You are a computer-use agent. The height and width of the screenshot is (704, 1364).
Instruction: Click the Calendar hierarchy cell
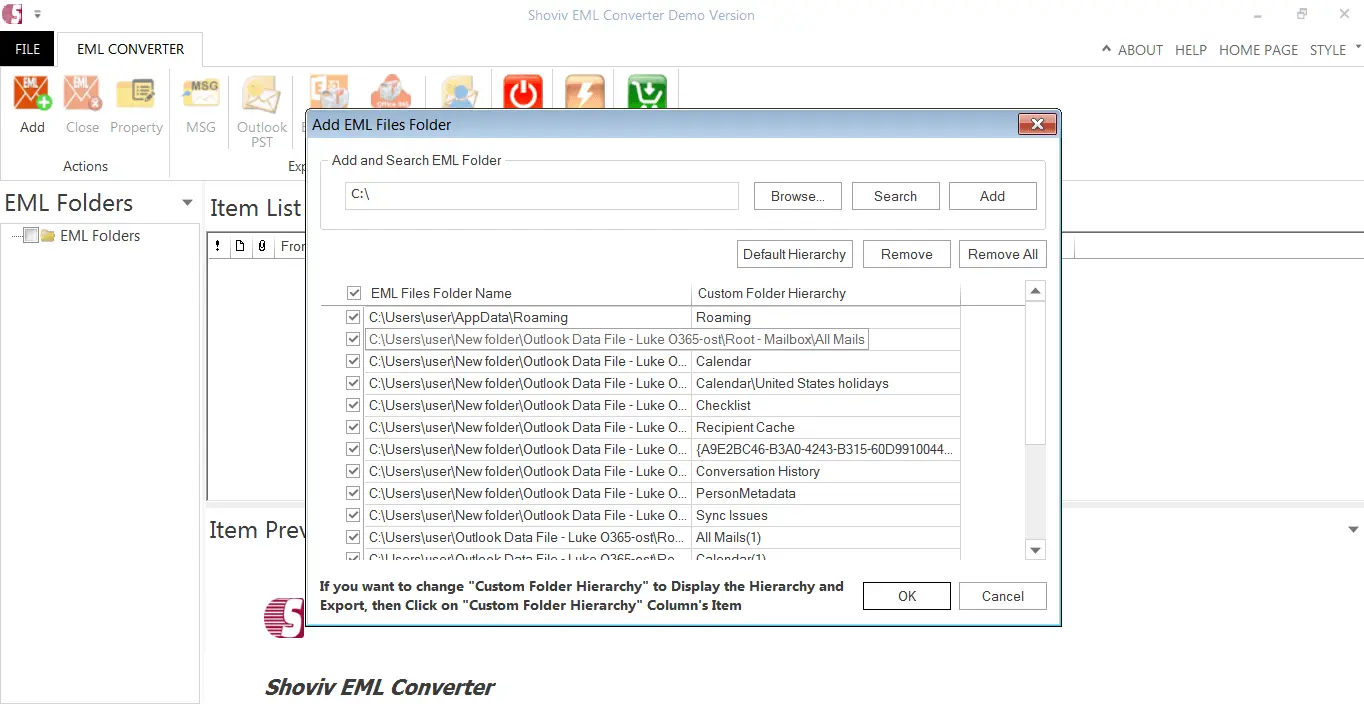pos(826,361)
